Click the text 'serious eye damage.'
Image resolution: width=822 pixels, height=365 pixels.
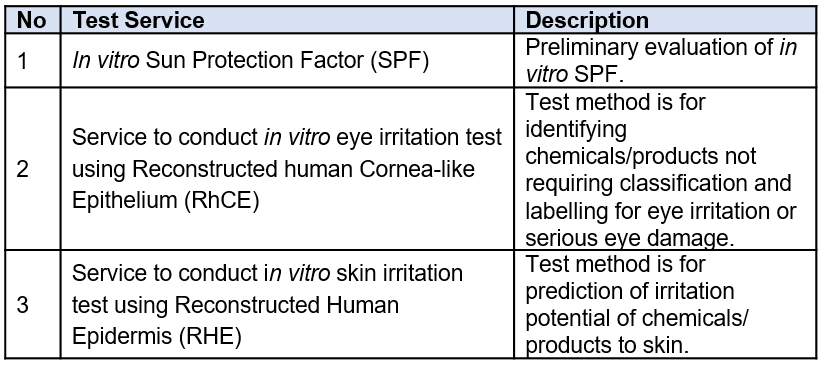(x=630, y=239)
